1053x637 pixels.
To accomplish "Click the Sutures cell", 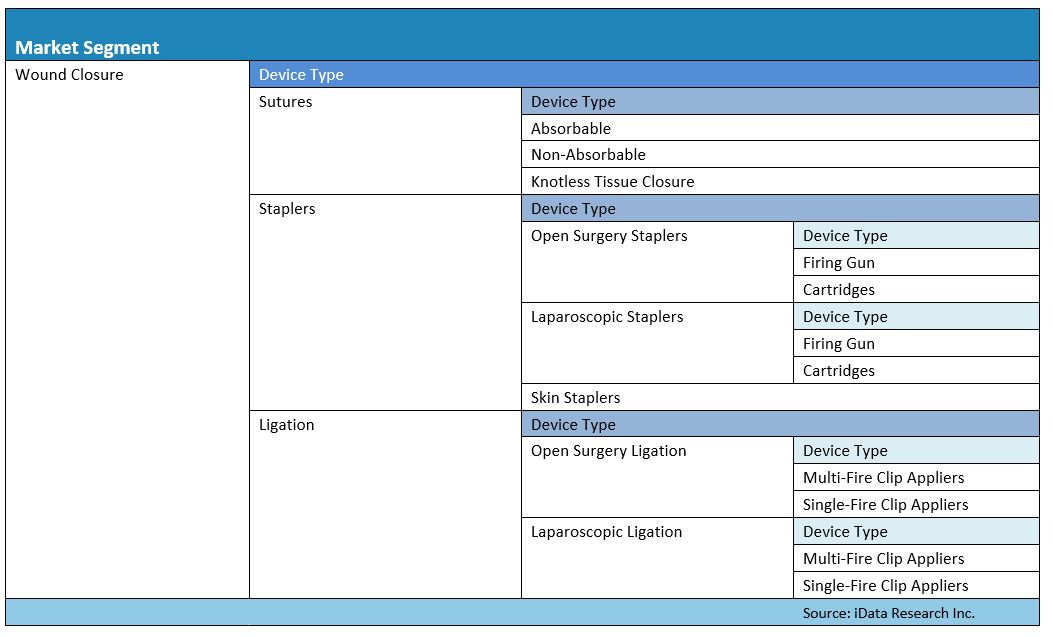I will coord(385,141).
